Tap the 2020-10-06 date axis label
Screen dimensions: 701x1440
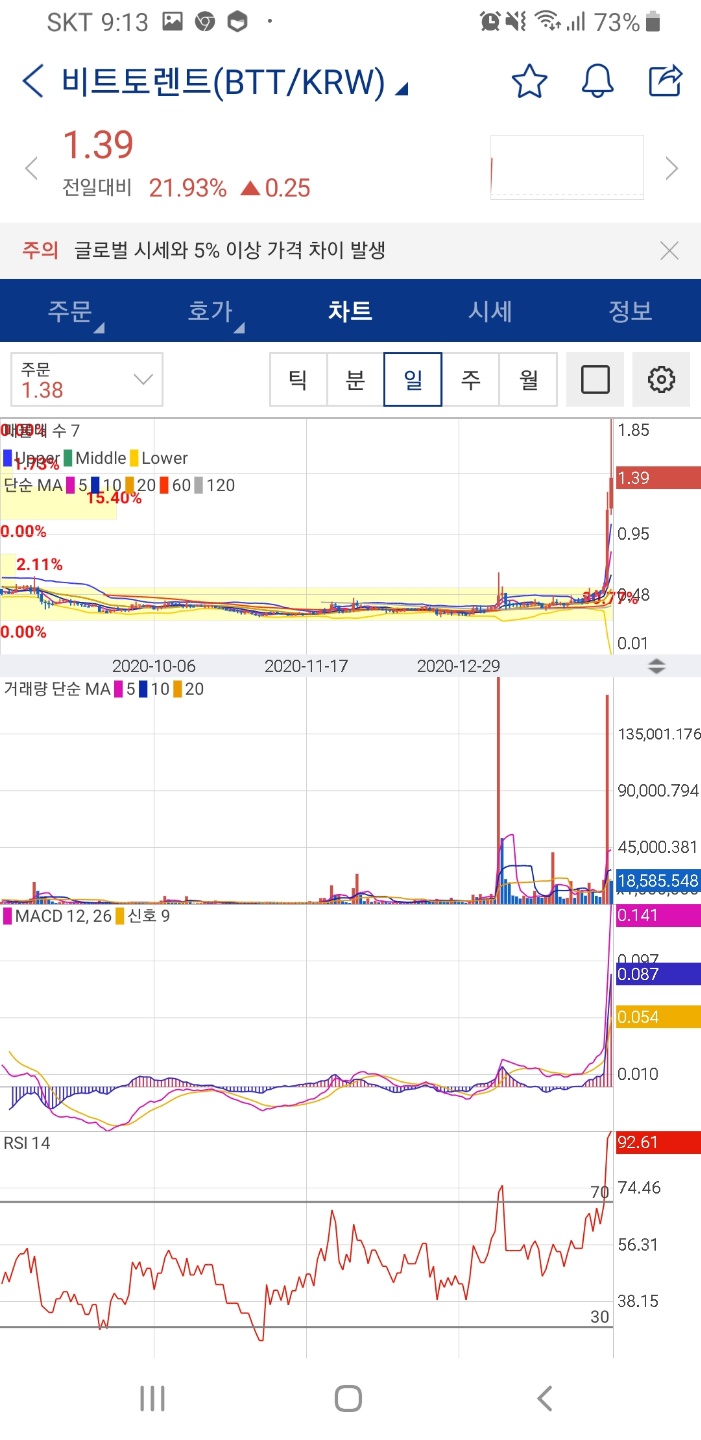coord(154,666)
